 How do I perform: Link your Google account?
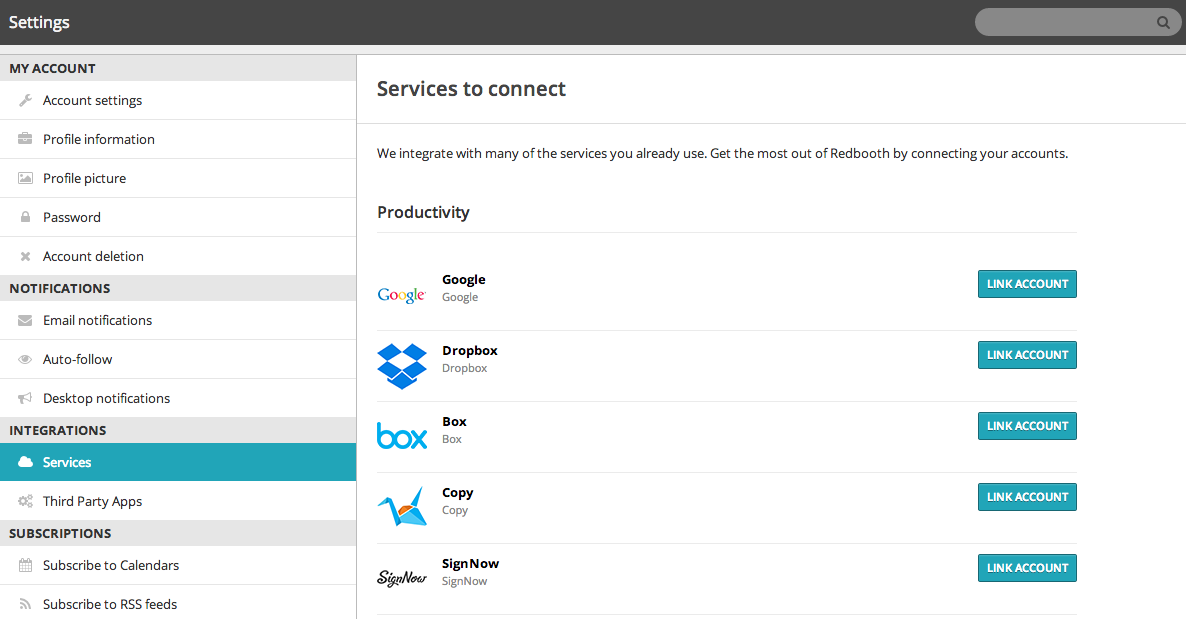(1027, 284)
